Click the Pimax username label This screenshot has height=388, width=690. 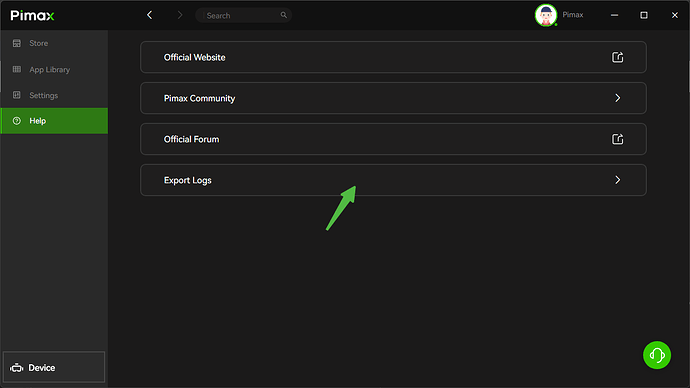(x=573, y=15)
